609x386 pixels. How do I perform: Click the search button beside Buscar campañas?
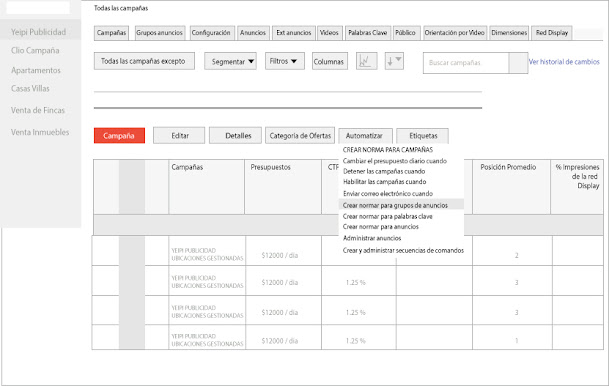[x=518, y=63]
